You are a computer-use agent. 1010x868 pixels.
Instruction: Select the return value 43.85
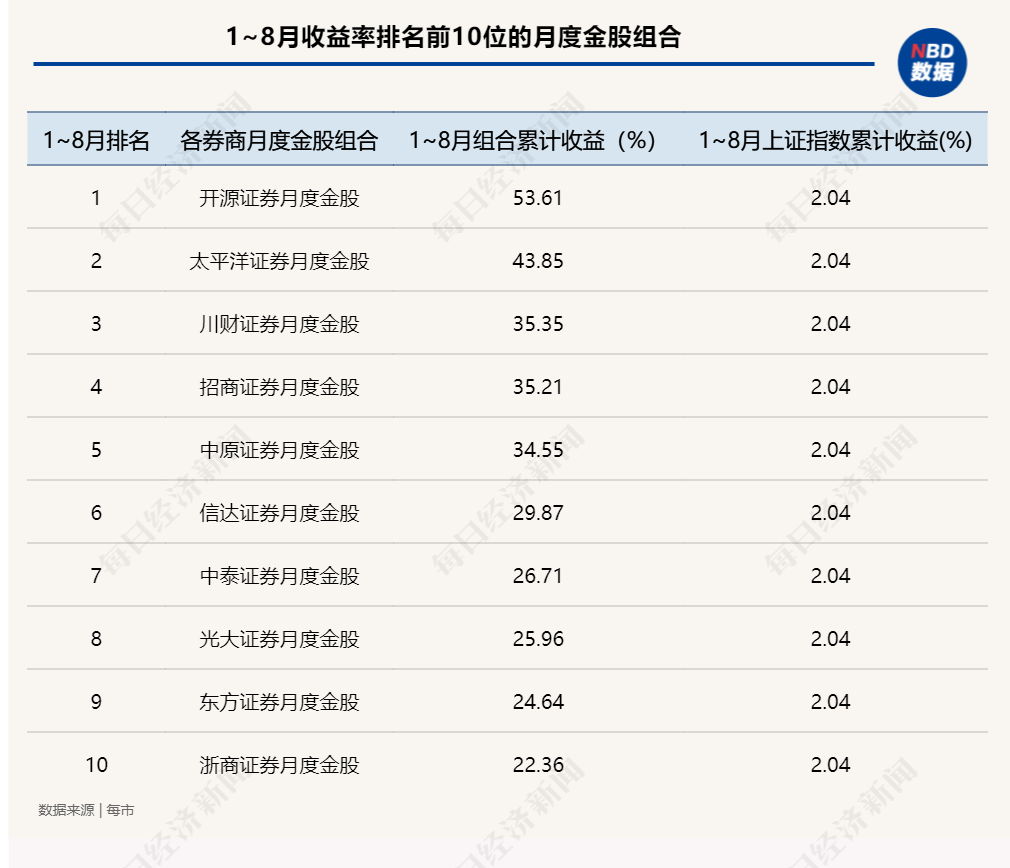[x=538, y=261]
